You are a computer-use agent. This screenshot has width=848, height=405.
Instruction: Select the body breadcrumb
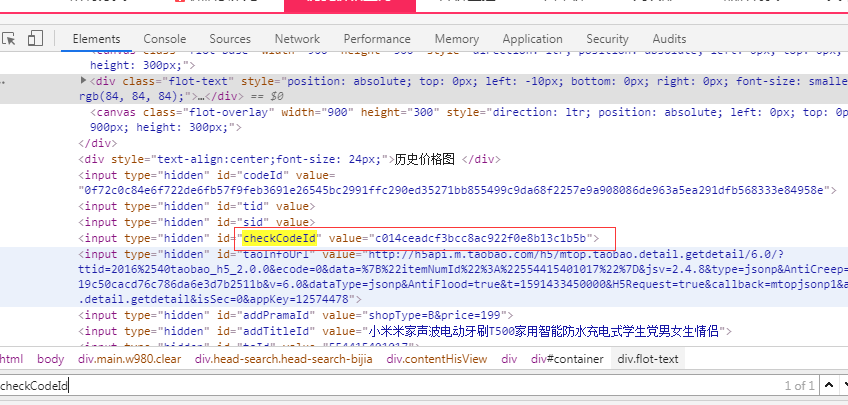point(50,359)
